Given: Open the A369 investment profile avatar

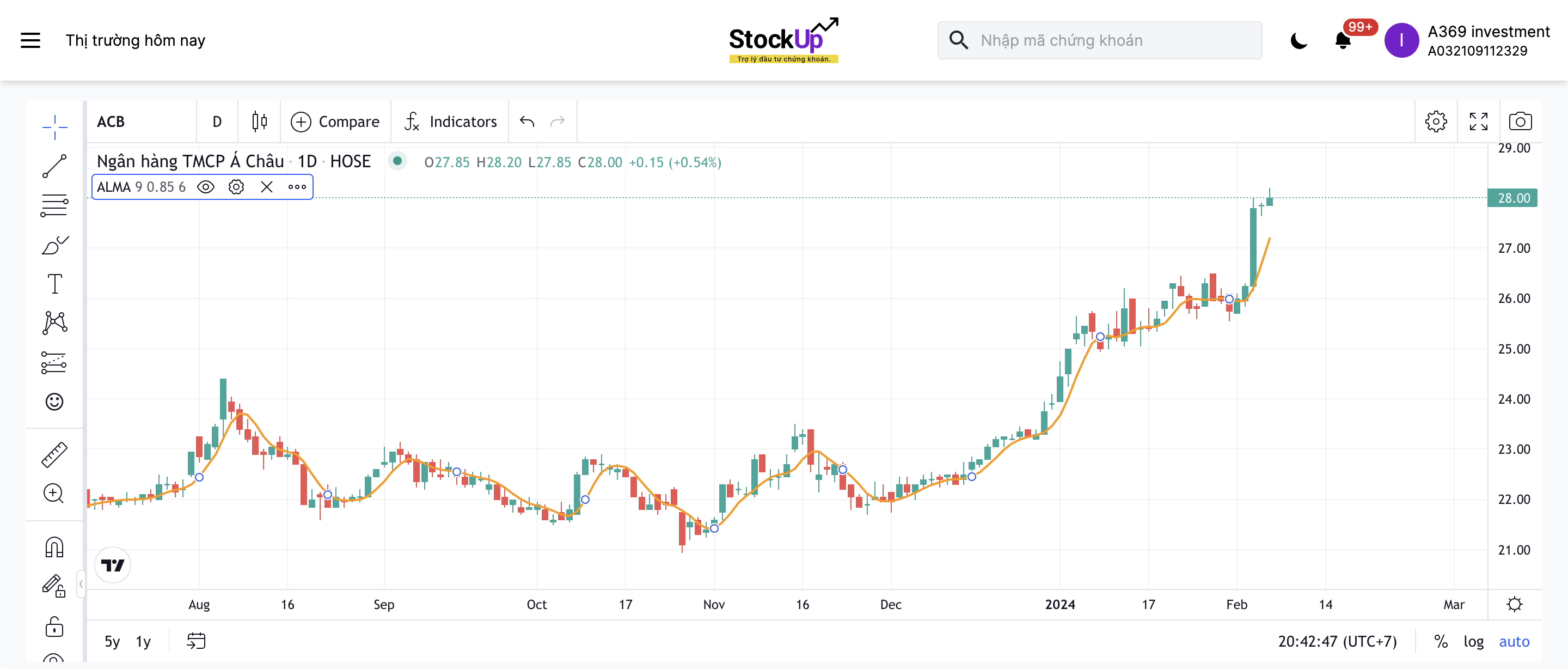Looking at the screenshot, I should pyautogui.click(x=1401, y=41).
